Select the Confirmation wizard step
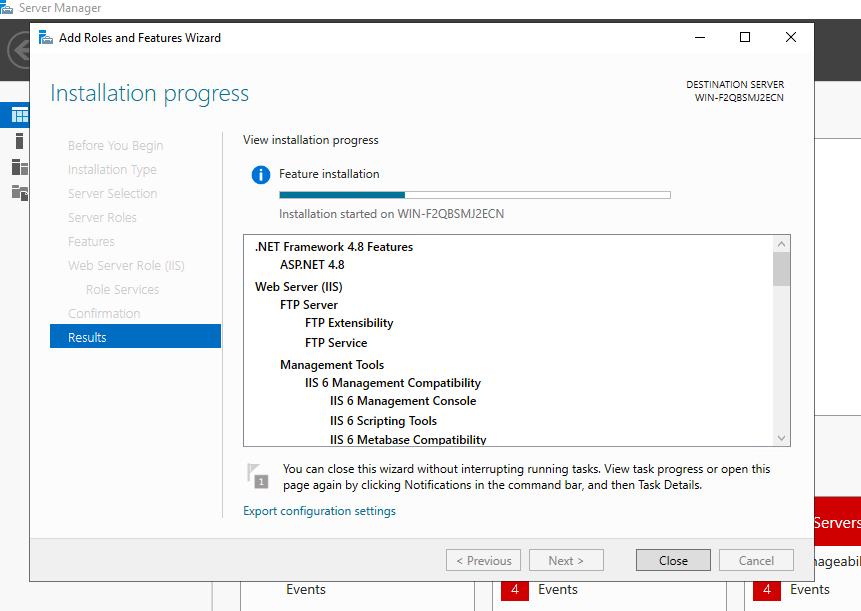This screenshot has height=611, width=861. pos(104,313)
